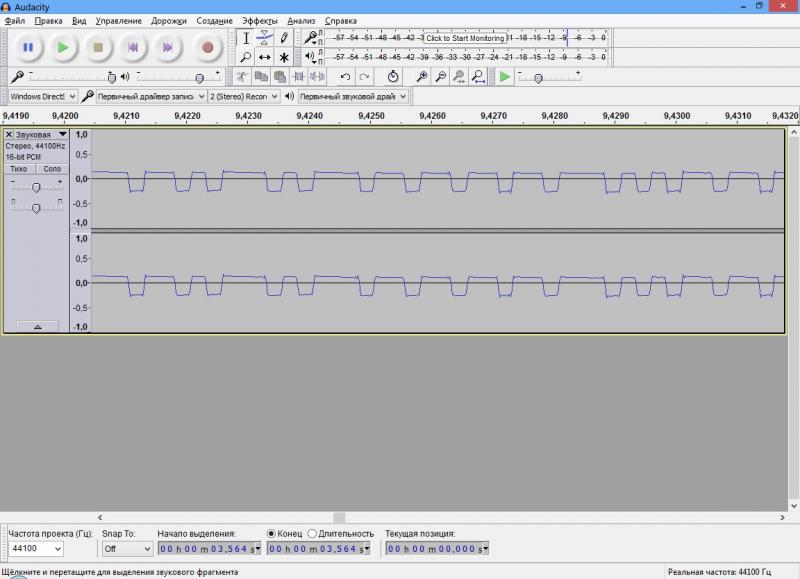800x579 pixels.
Task: Toggle 'Тихо' mute on the track
Action: 19,169
